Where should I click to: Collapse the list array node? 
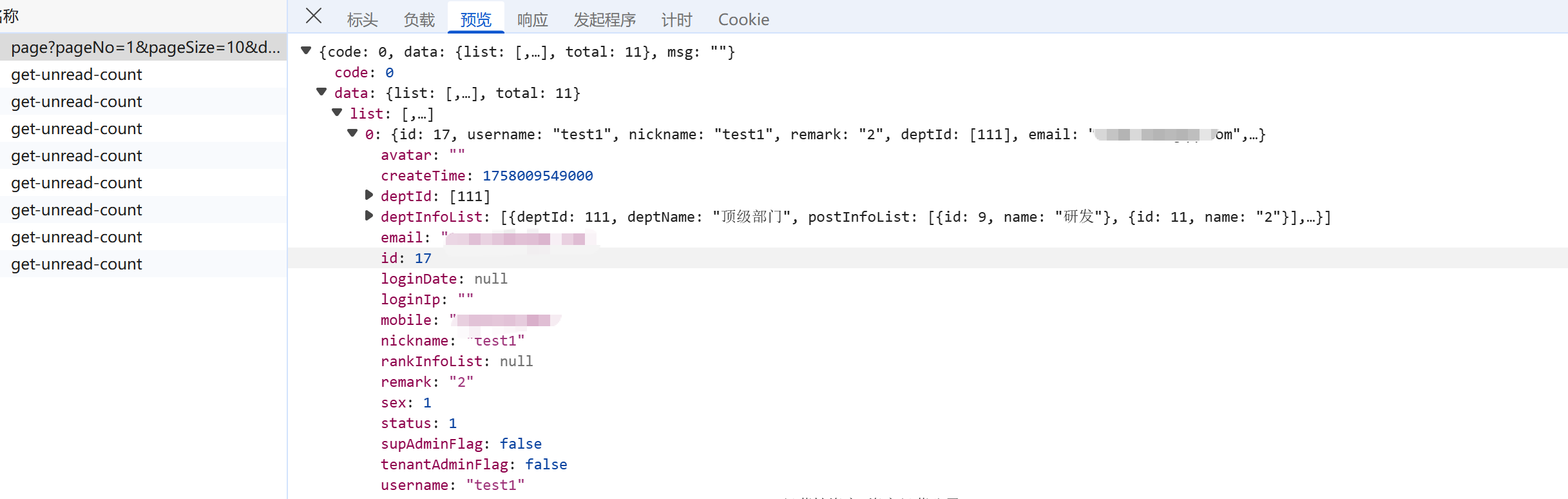pyautogui.click(x=337, y=113)
